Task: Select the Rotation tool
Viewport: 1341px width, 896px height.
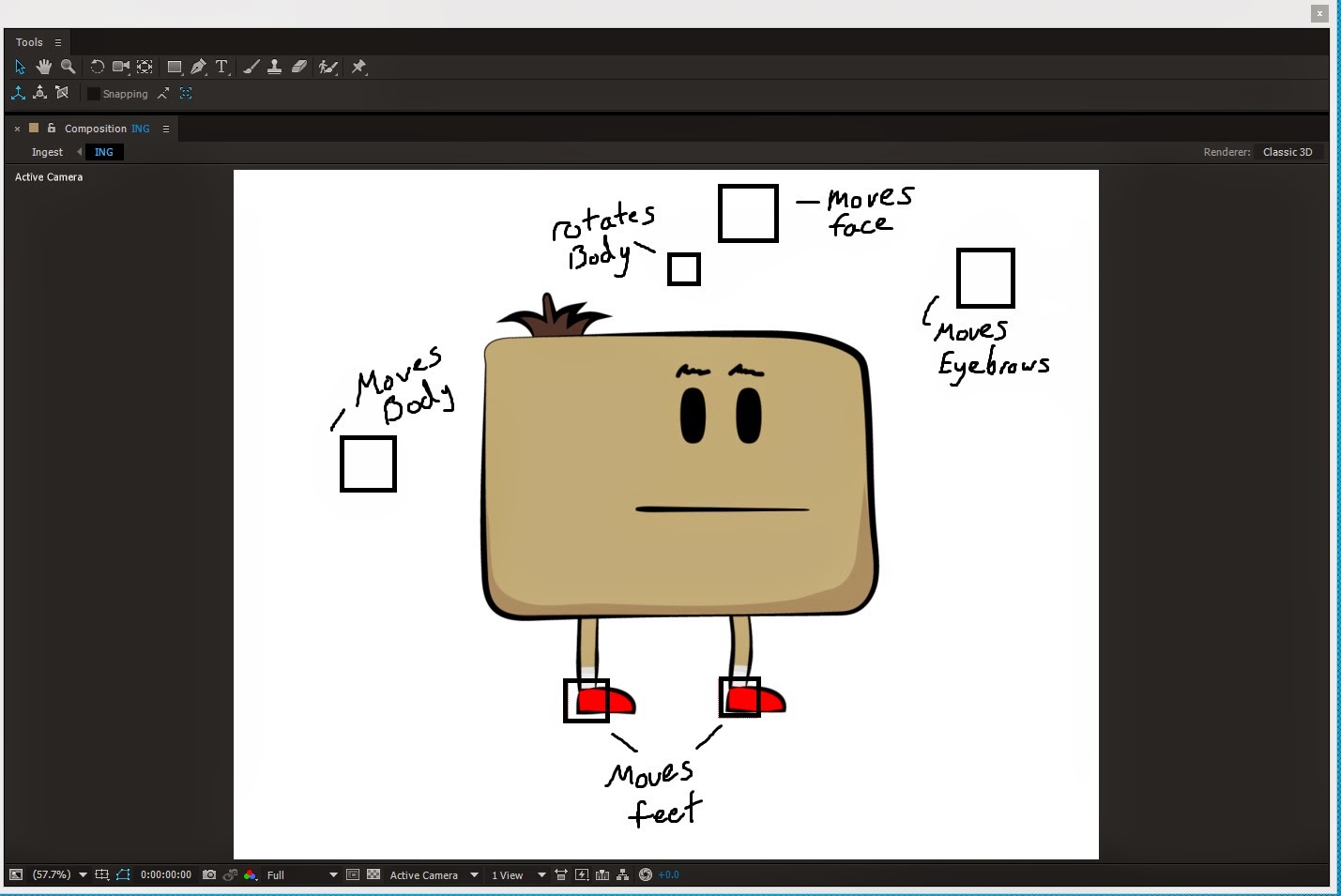Action: (x=98, y=67)
